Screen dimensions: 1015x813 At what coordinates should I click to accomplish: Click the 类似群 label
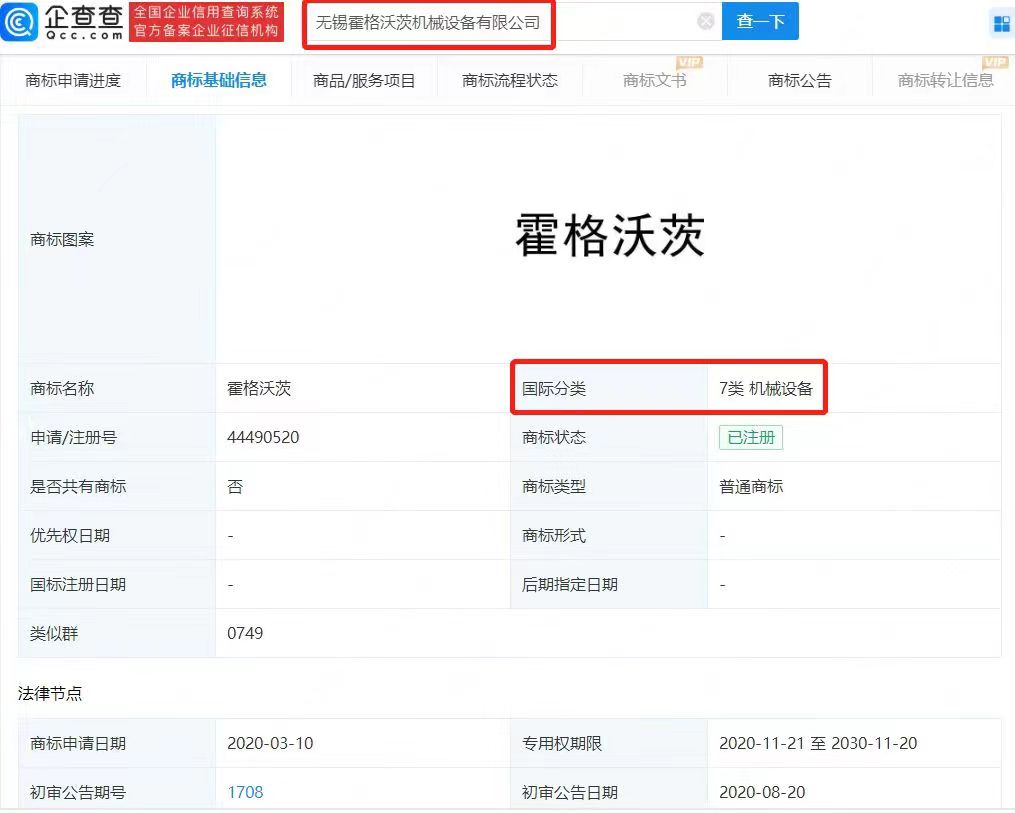click(x=54, y=634)
